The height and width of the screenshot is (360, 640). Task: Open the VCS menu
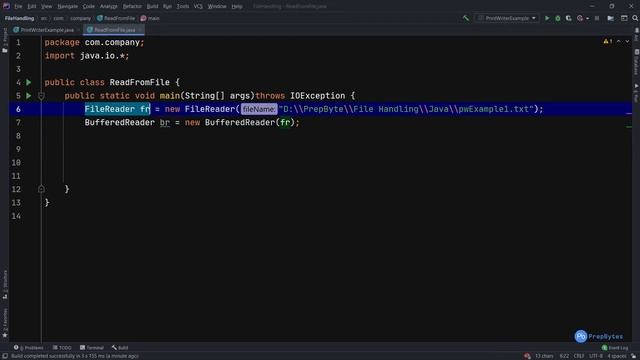click(198, 6)
